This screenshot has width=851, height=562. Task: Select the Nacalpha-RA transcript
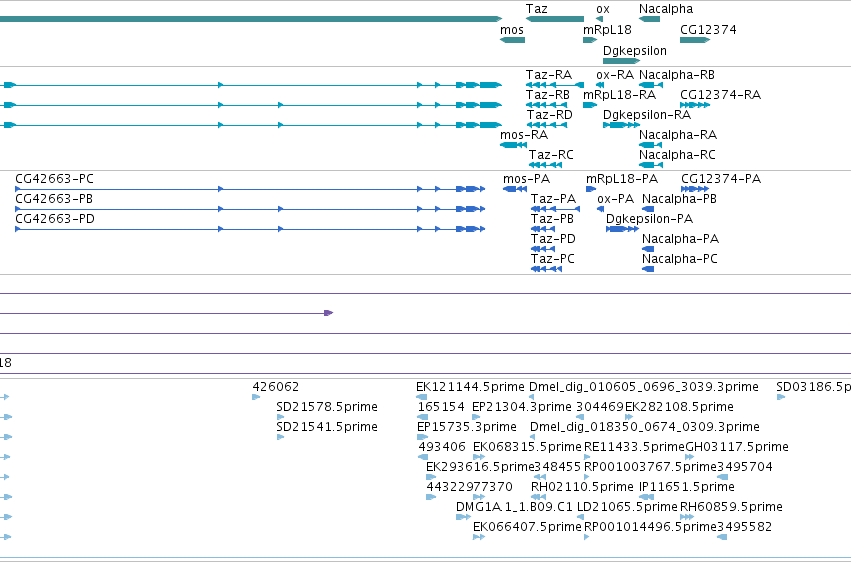[x=651, y=145]
